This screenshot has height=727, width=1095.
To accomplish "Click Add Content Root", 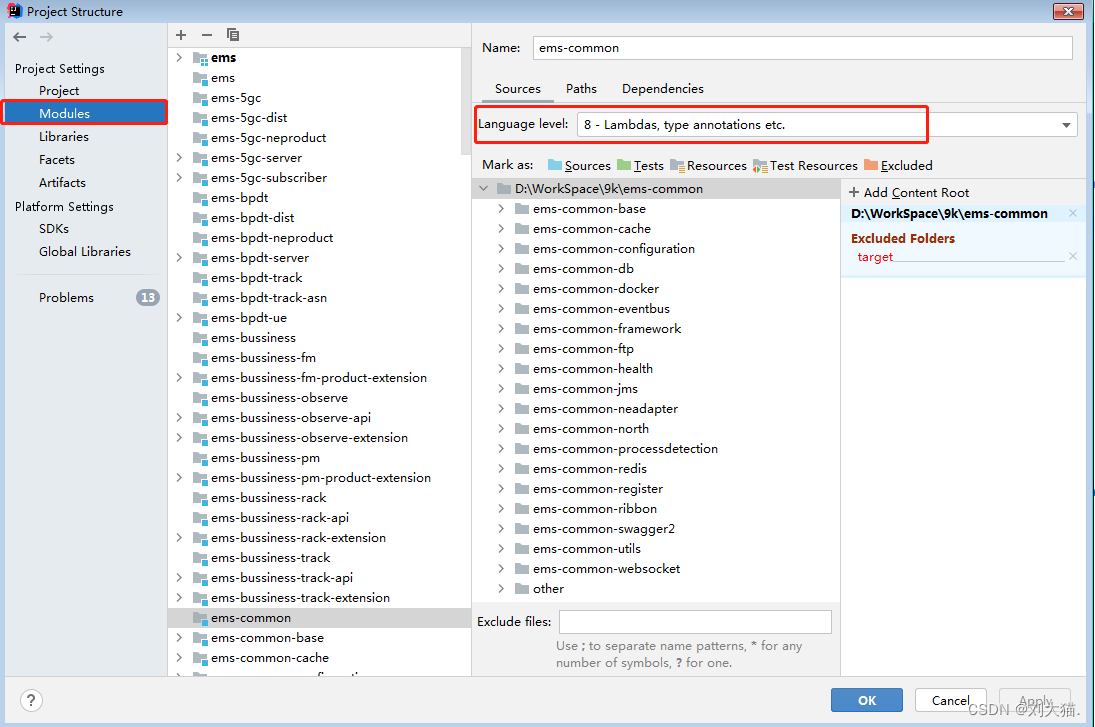I will coord(909,192).
